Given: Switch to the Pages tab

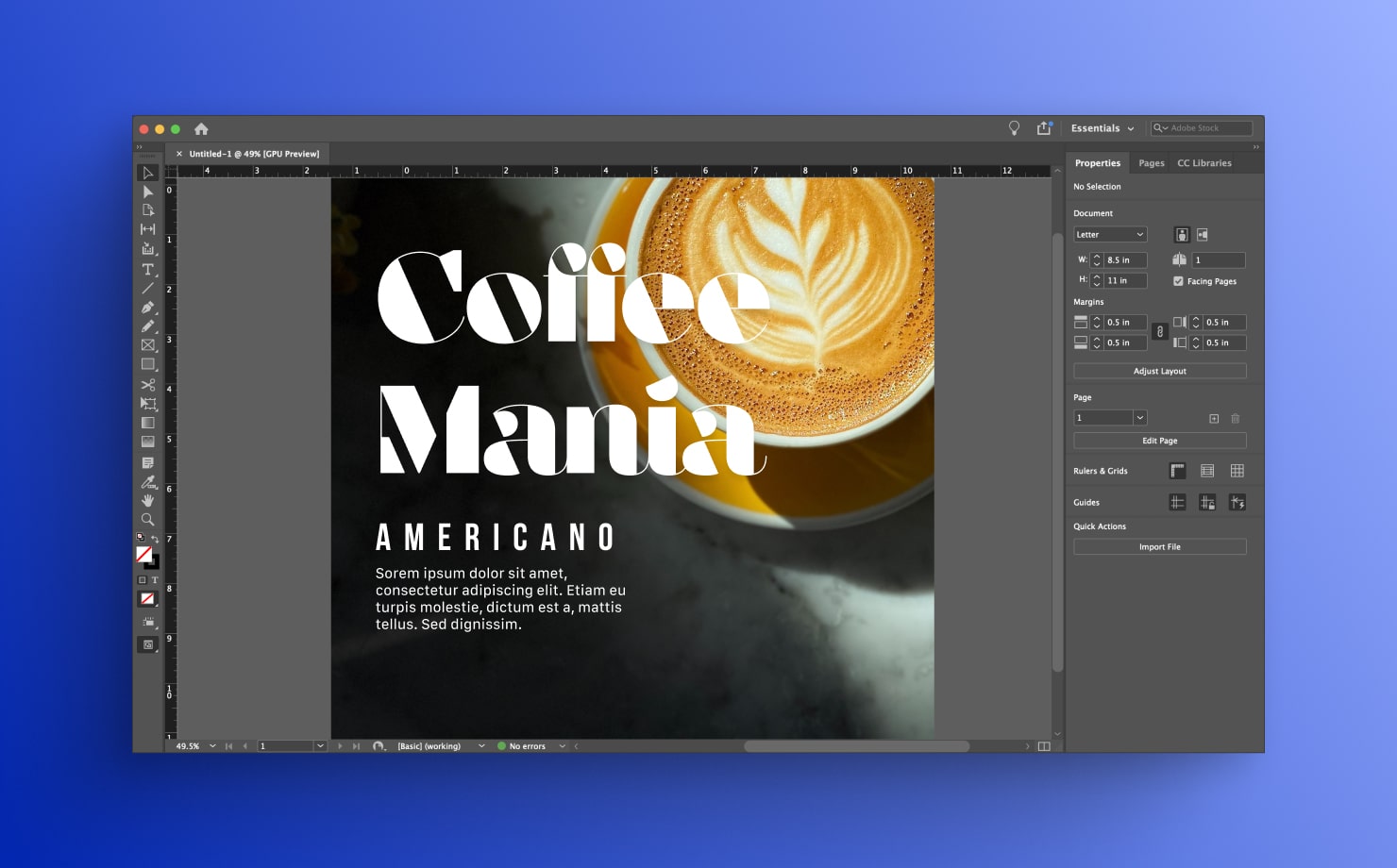Looking at the screenshot, I should coord(1151,162).
